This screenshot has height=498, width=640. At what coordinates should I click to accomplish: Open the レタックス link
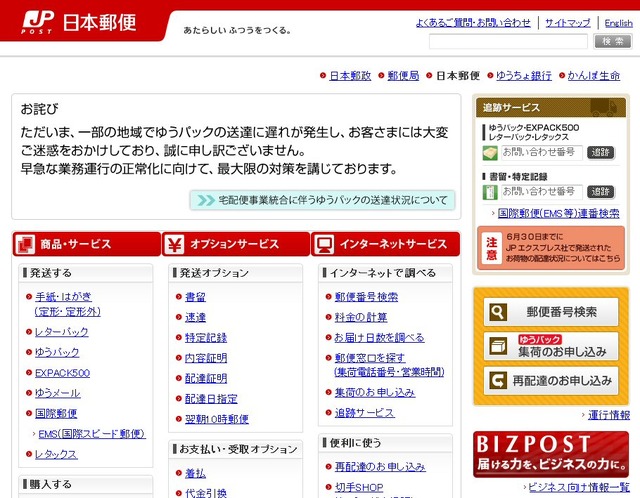(56, 454)
